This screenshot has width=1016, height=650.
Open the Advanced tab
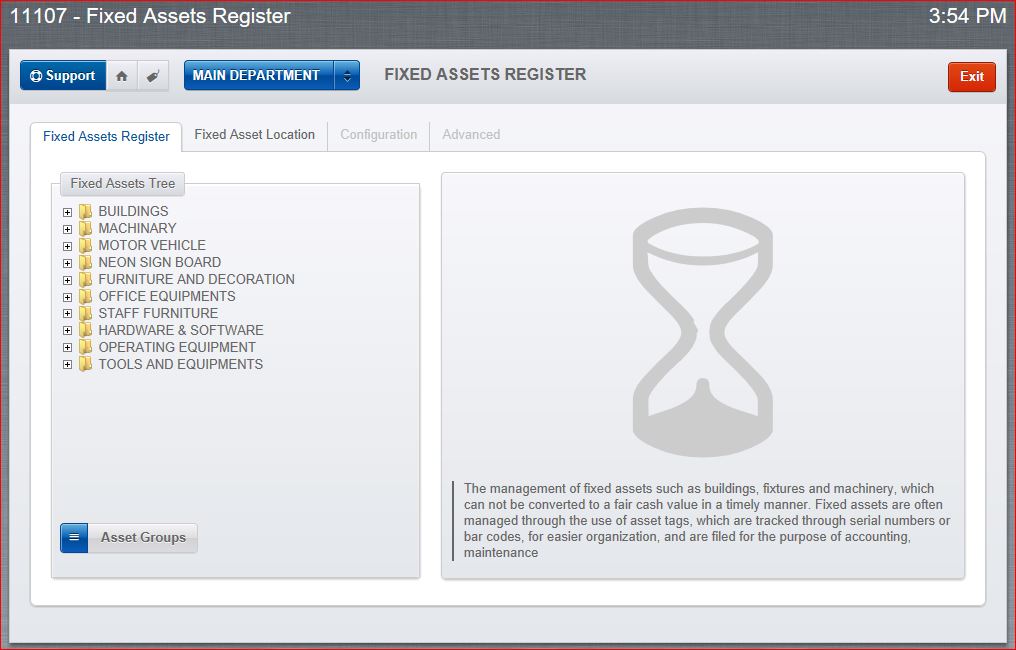click(x=471, y=135)
